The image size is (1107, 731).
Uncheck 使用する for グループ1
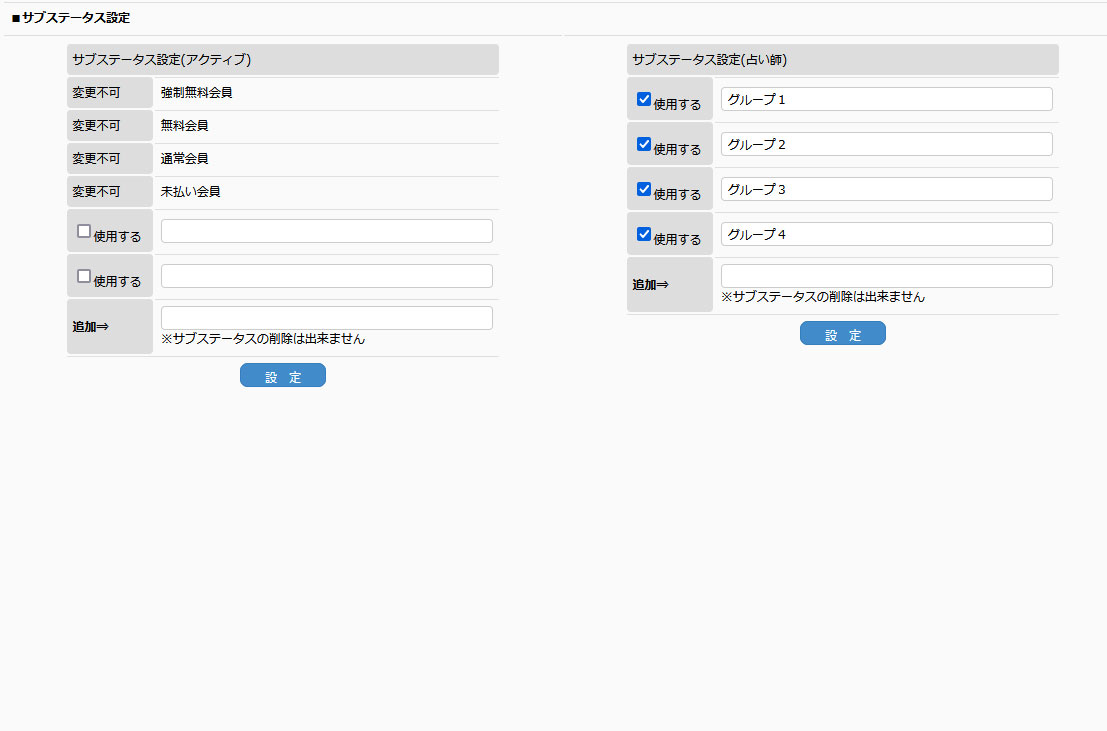point(644,99)
